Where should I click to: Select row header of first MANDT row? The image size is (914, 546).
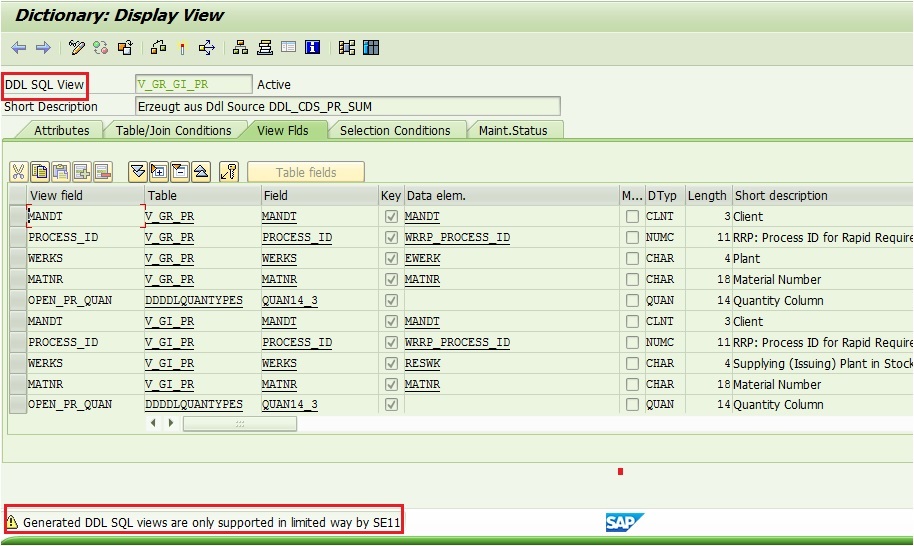18,216
